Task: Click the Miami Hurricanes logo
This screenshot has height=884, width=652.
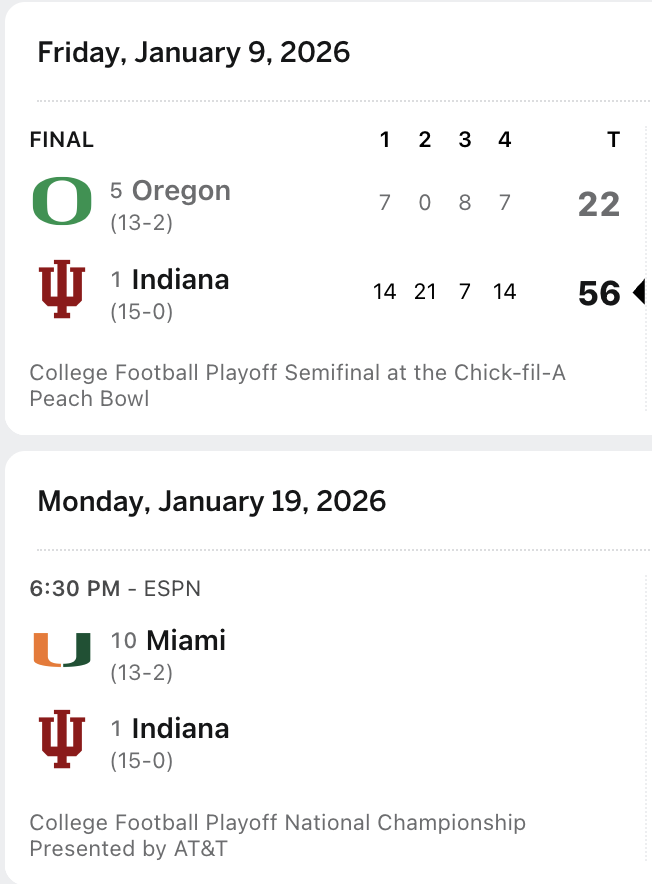Action: pyautogui.click(x=62, y=650)
